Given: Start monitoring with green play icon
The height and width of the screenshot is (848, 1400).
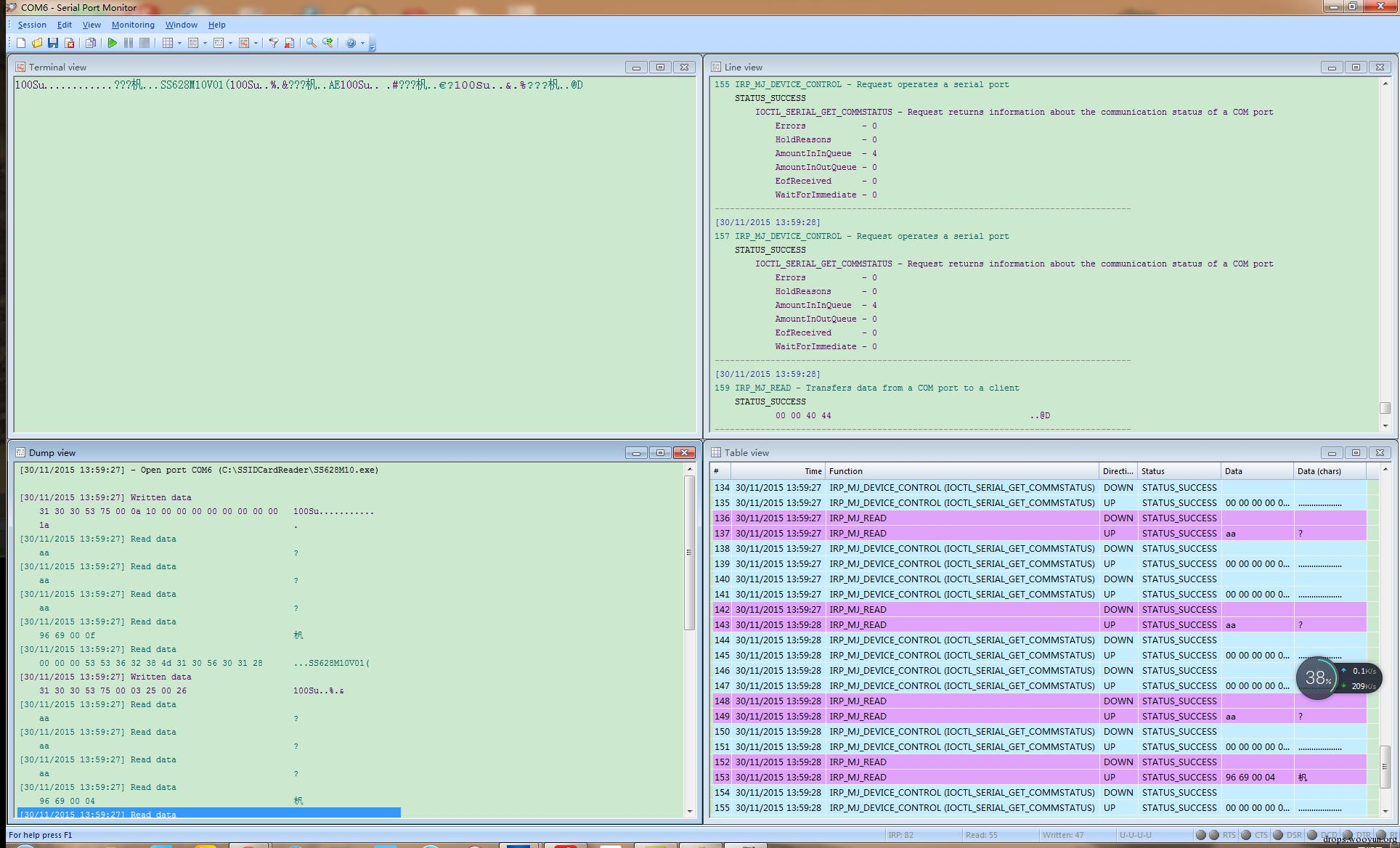Looking at the screenshot, I should [x=113, y=44].
